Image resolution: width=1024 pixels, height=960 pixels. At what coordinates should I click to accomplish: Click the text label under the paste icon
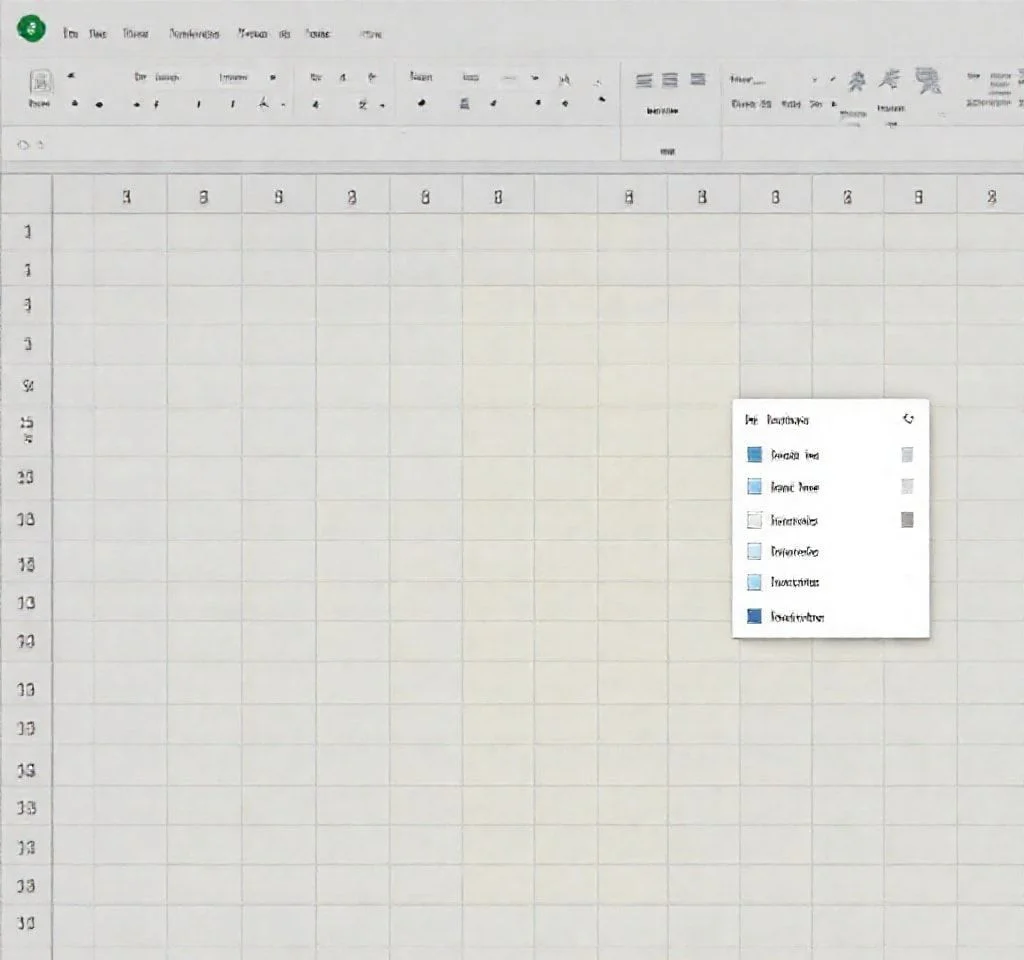pyautogui.click(x=39, y=103)
